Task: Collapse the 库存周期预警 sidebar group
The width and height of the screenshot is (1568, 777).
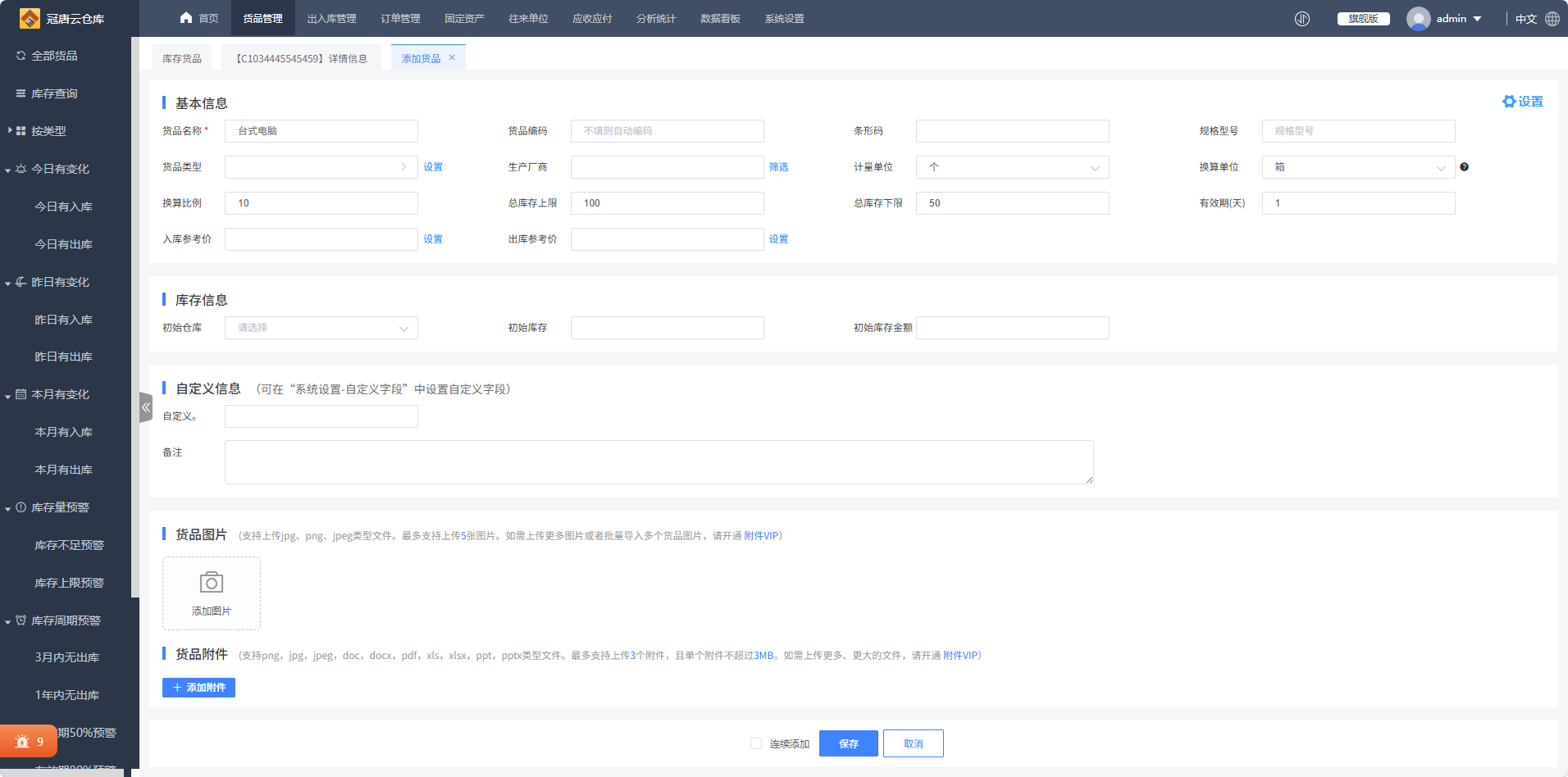Action: point(8,622)
